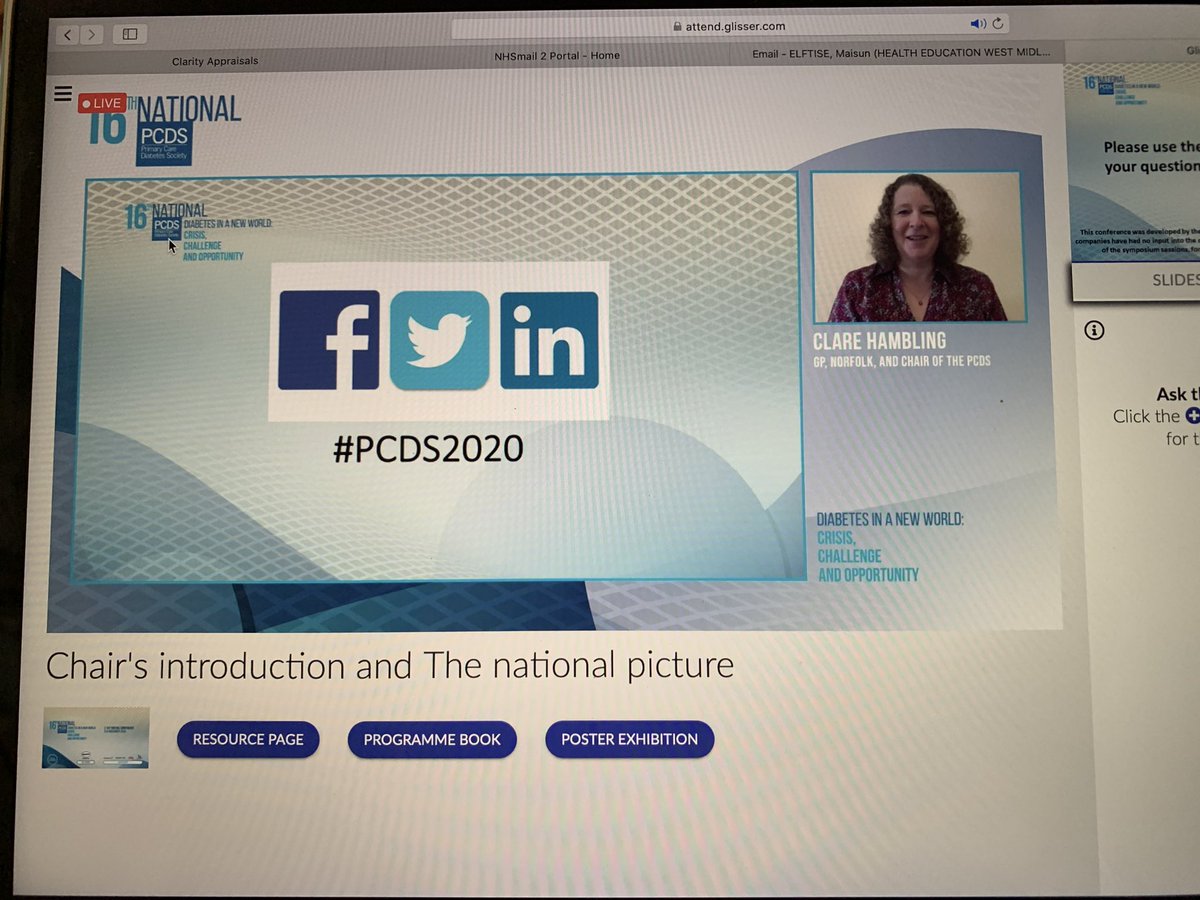Toggle the Safari sidebar button

pyautogui.click(x=130, y=34)
